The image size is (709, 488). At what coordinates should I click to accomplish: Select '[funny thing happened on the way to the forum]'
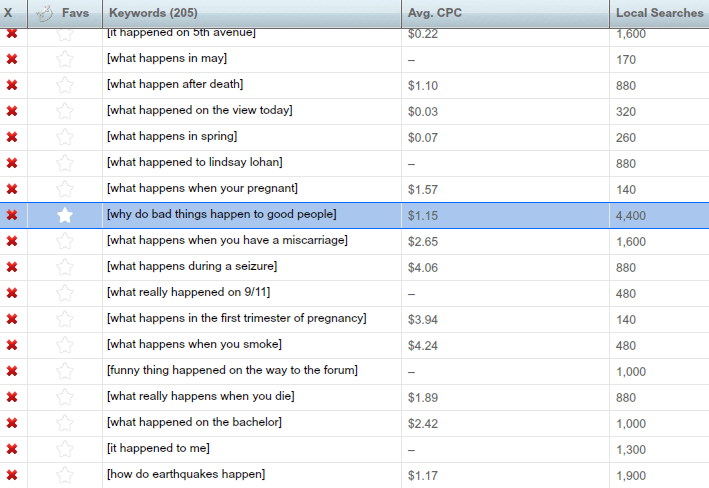coord(232,370)
